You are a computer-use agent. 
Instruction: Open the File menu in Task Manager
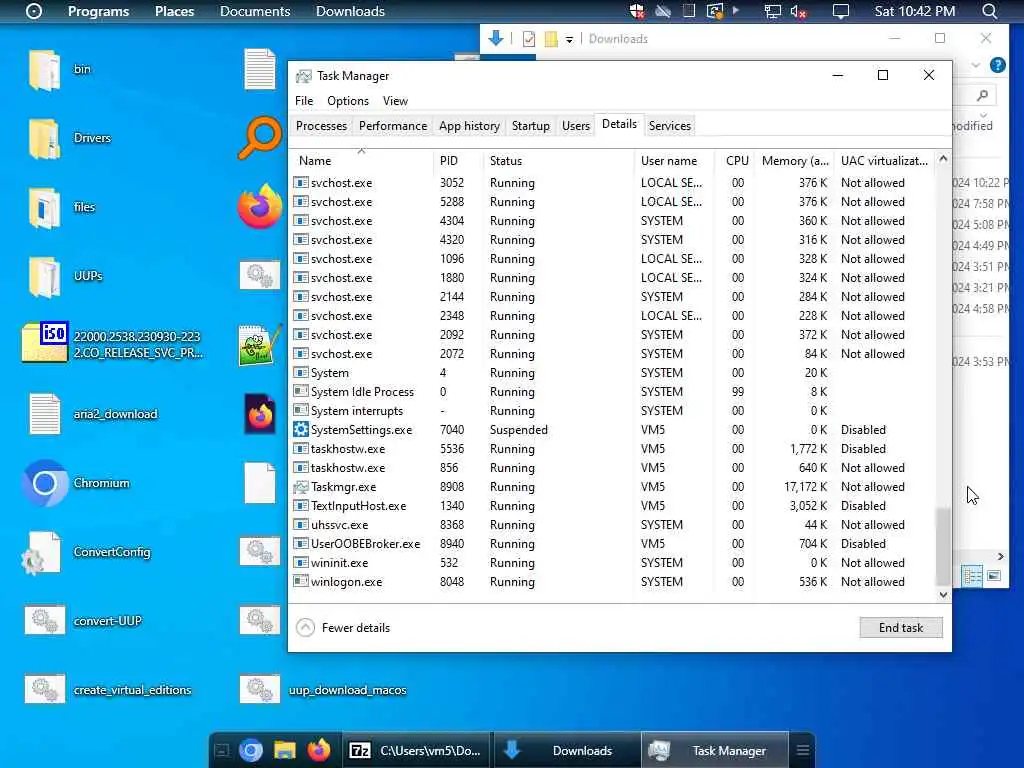304,101
